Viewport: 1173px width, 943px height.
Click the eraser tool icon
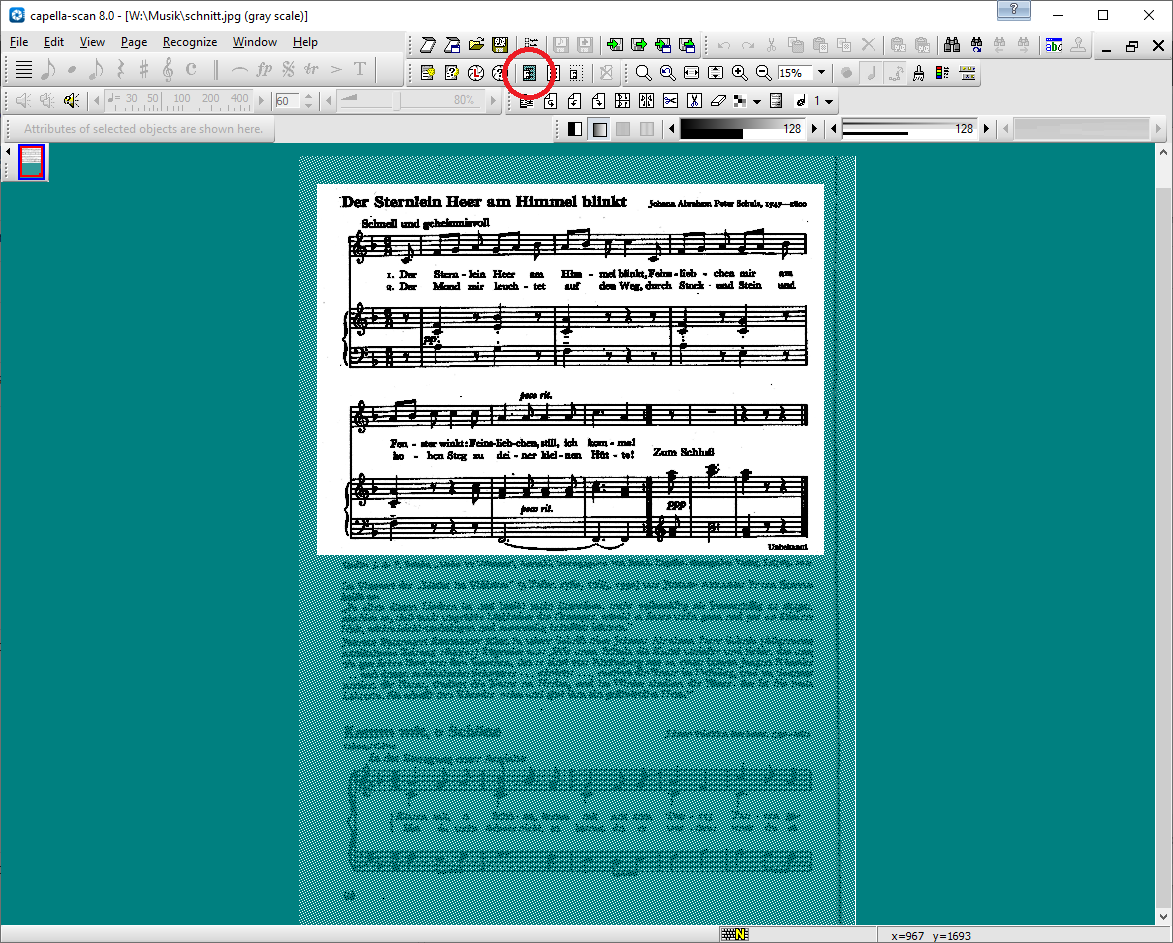click(718, 101)
